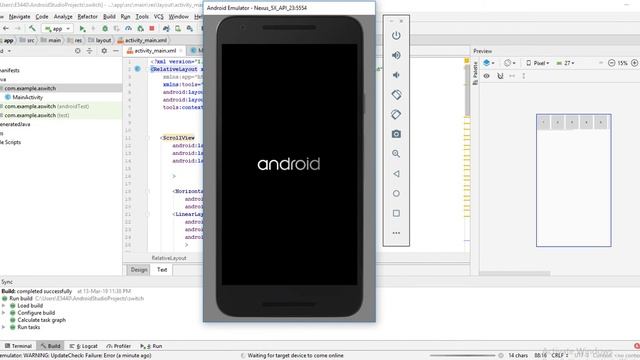The height and width of the screenshot is (360, 640).
Task: Tap the emulator Back triangle button
Action: click(x=396, y=174)
